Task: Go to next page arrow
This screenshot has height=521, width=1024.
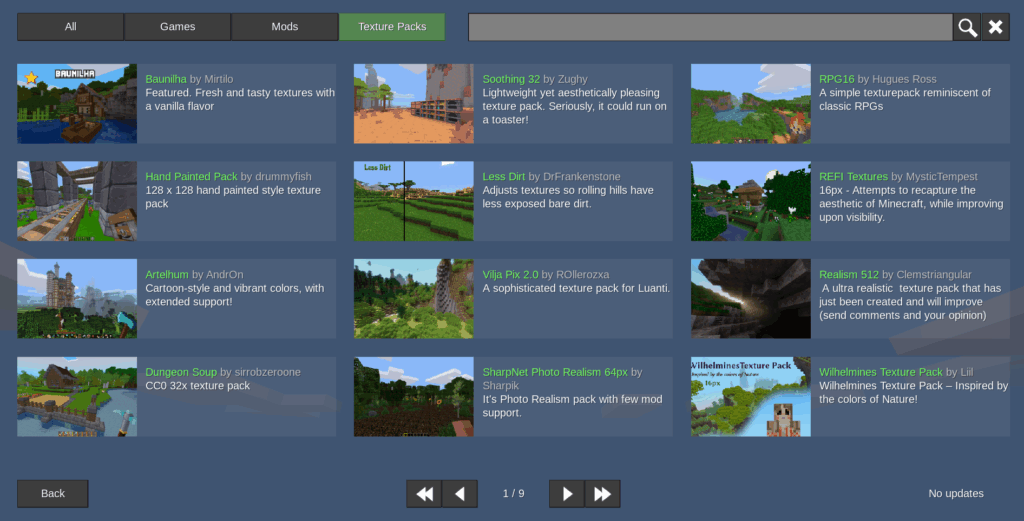Action: pos(567,494)
